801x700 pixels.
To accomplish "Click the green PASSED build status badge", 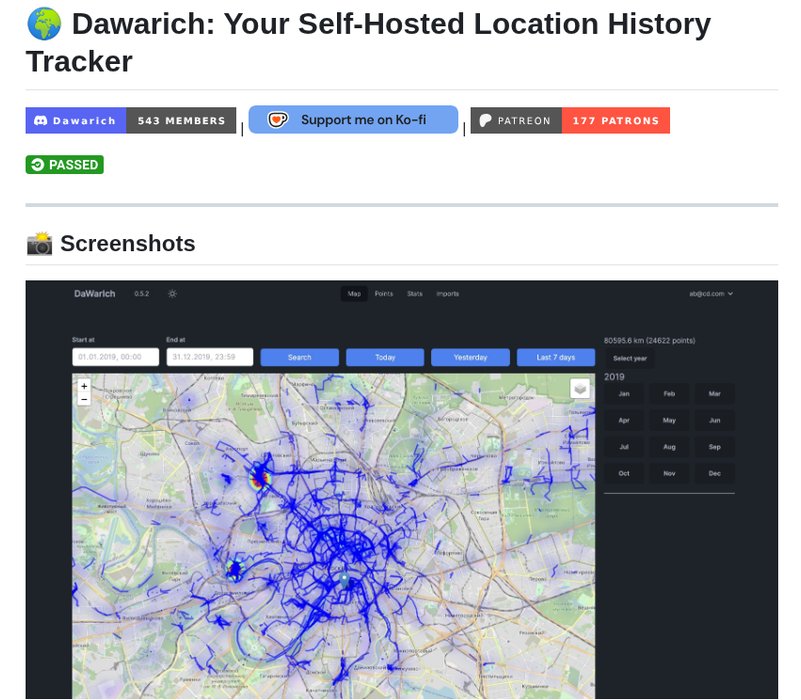I will click(x=64, y=165).
